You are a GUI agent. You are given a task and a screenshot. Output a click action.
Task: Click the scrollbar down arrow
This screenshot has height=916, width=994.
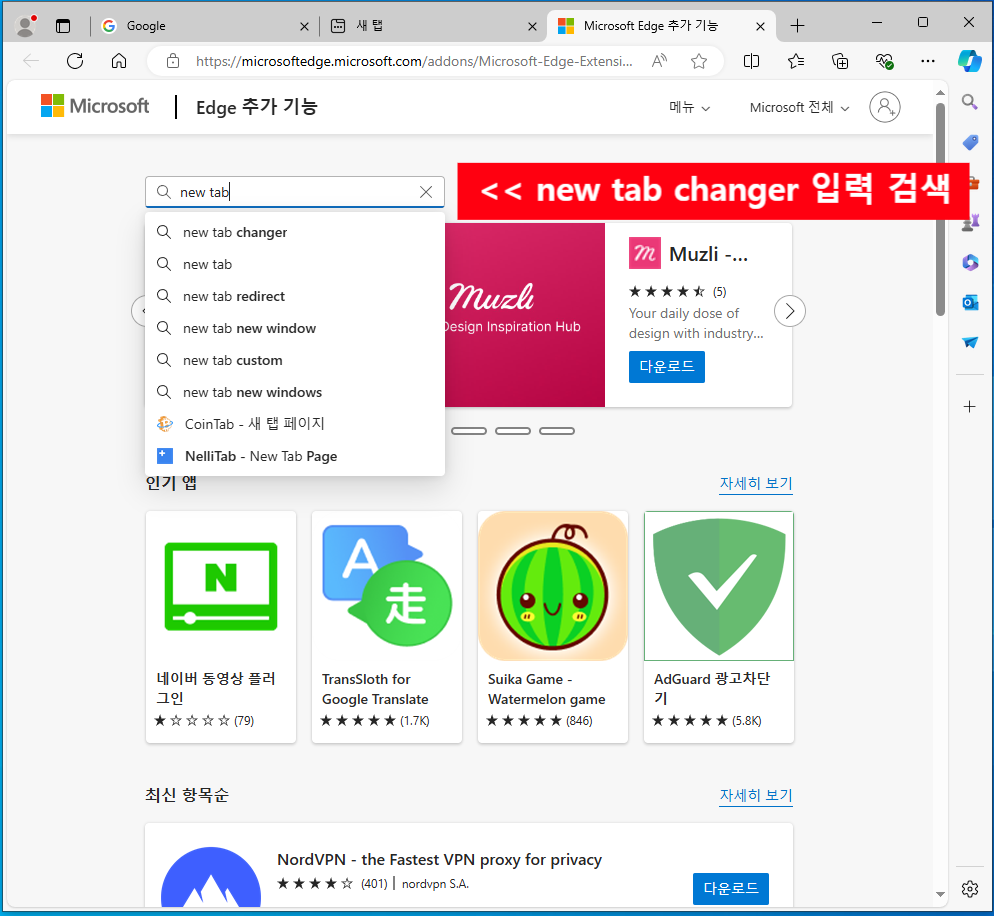pyautogui.click(x=940, y=894)
